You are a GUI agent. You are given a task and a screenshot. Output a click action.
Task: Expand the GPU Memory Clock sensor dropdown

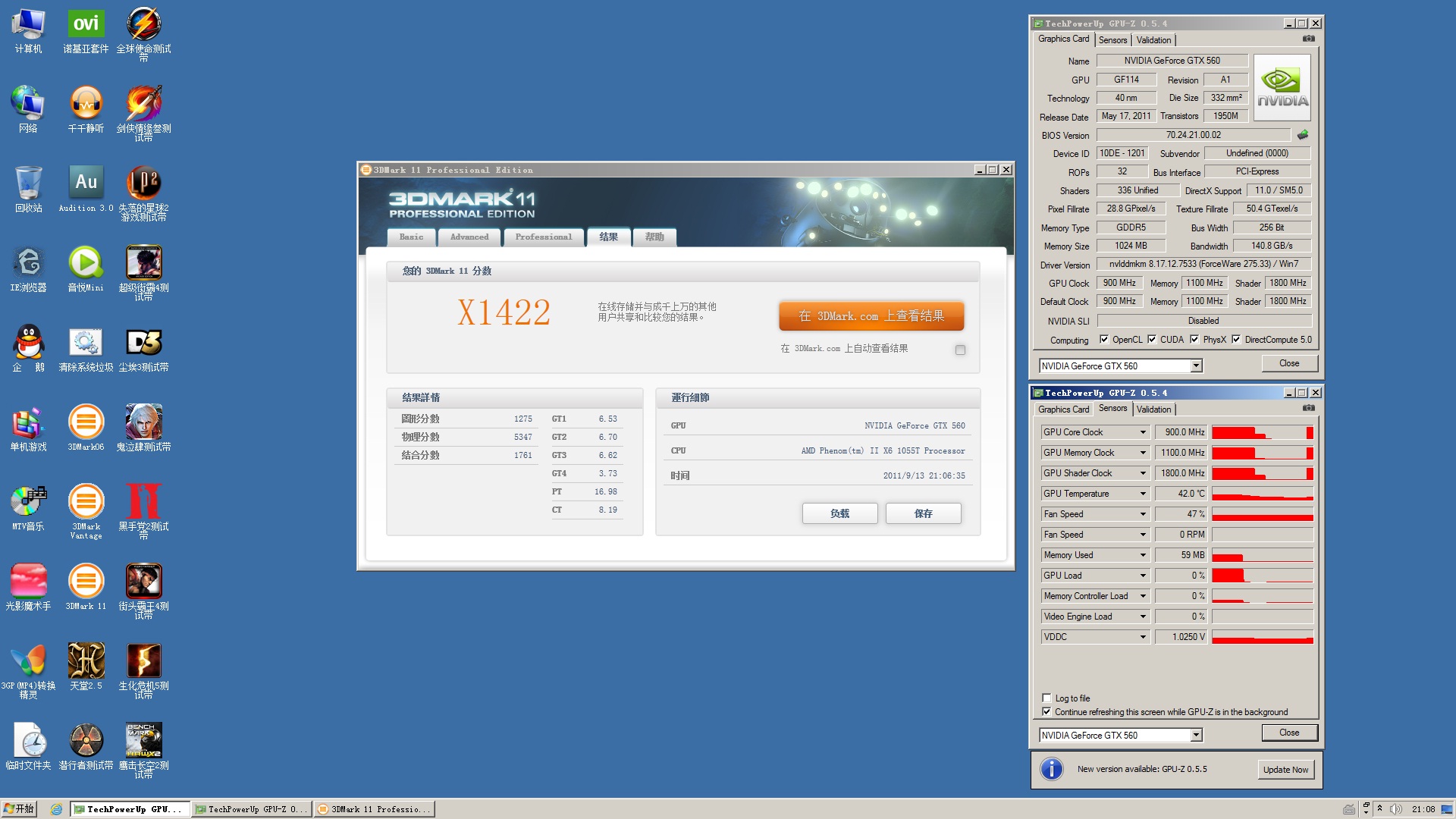click(1143, 453)
